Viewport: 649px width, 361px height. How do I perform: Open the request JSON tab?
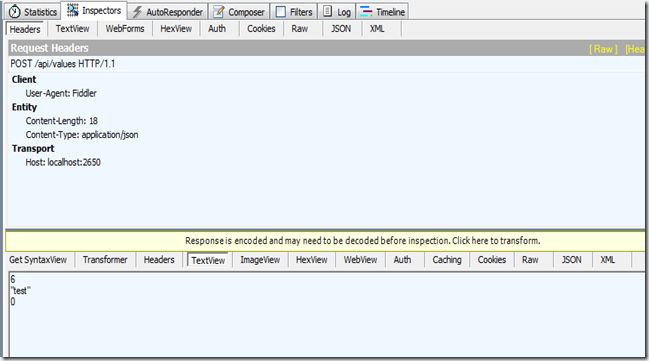(x=341, y=29)
